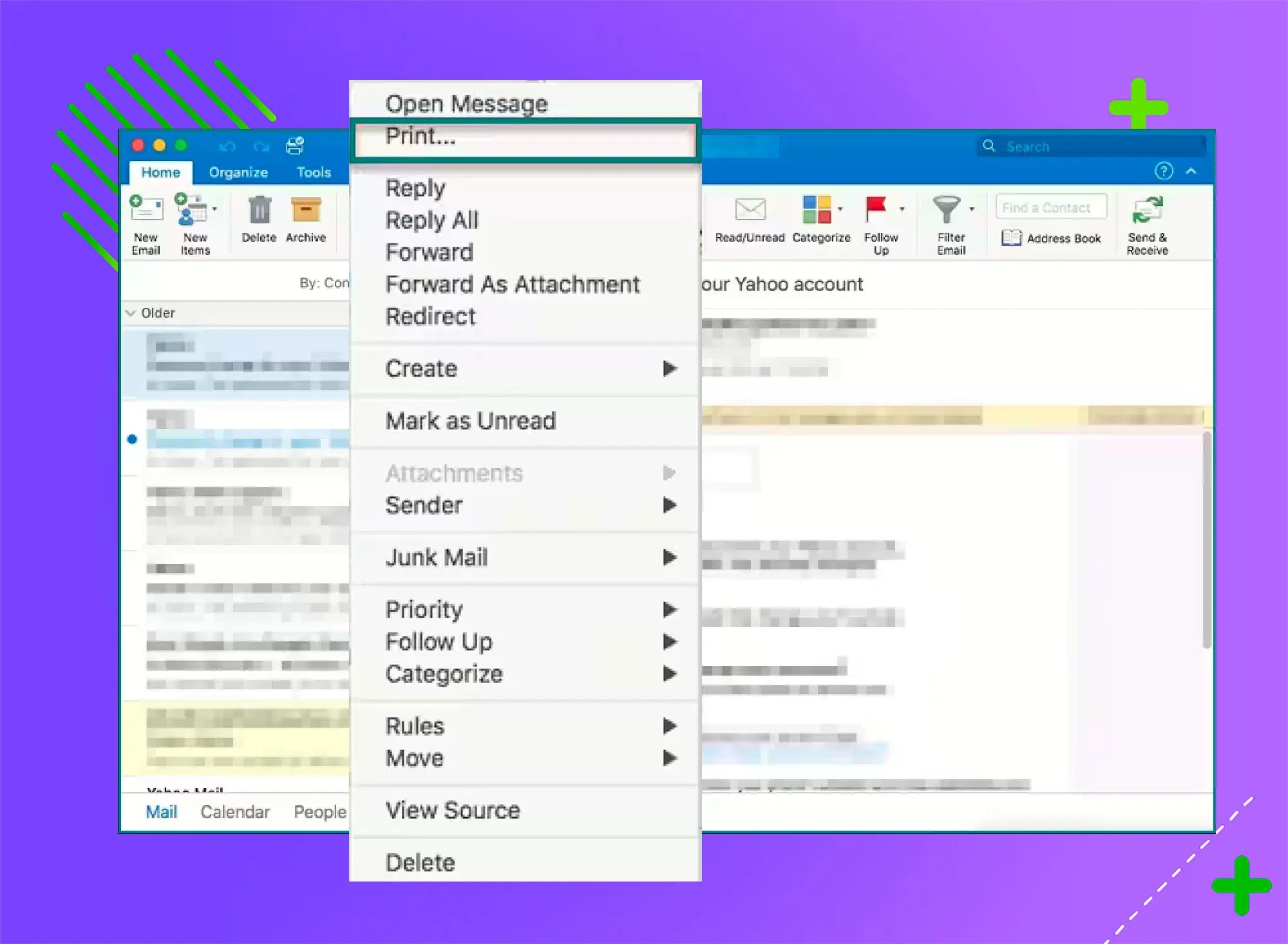The width and height of the screenshot is (1288, 944).
Task: Select Forward in the context menu
Action: click(525, 252)
